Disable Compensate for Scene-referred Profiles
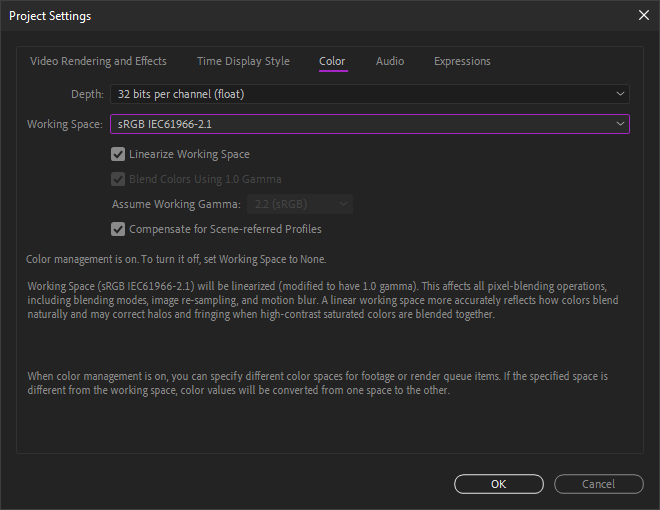The image size is (660, 510). (119, 229)
